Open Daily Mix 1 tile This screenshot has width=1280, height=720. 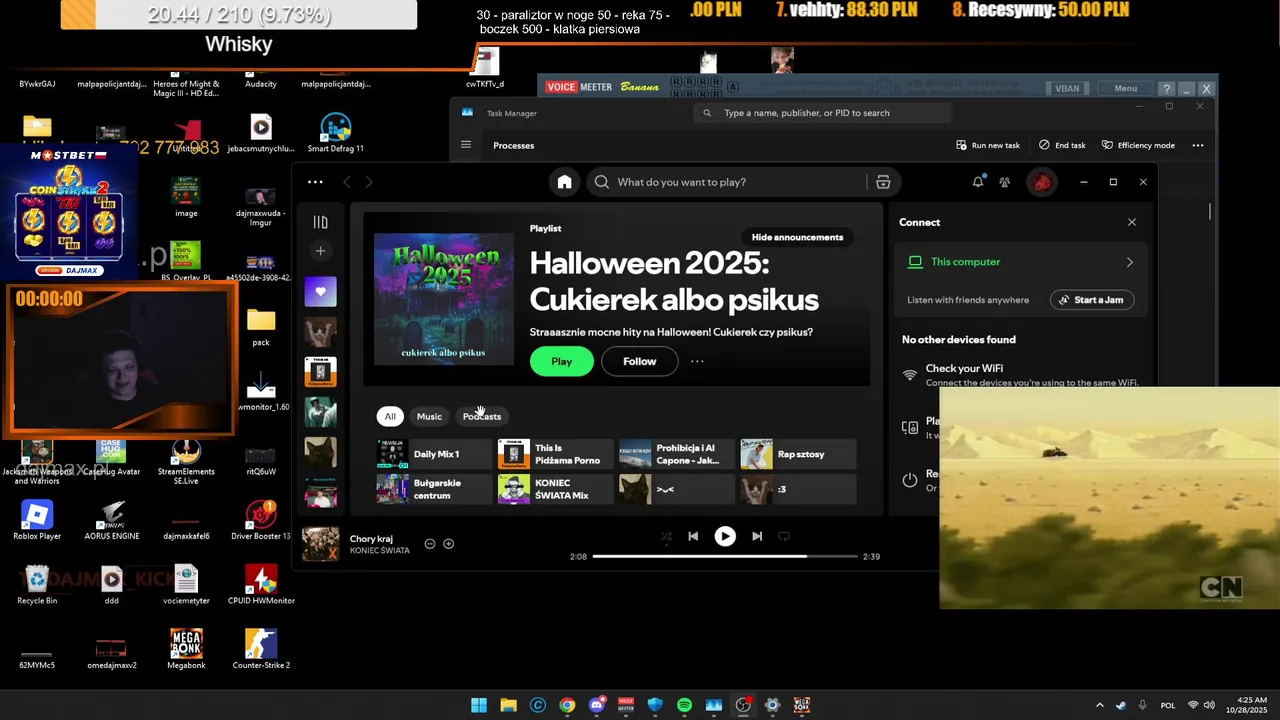coord(434,454)
